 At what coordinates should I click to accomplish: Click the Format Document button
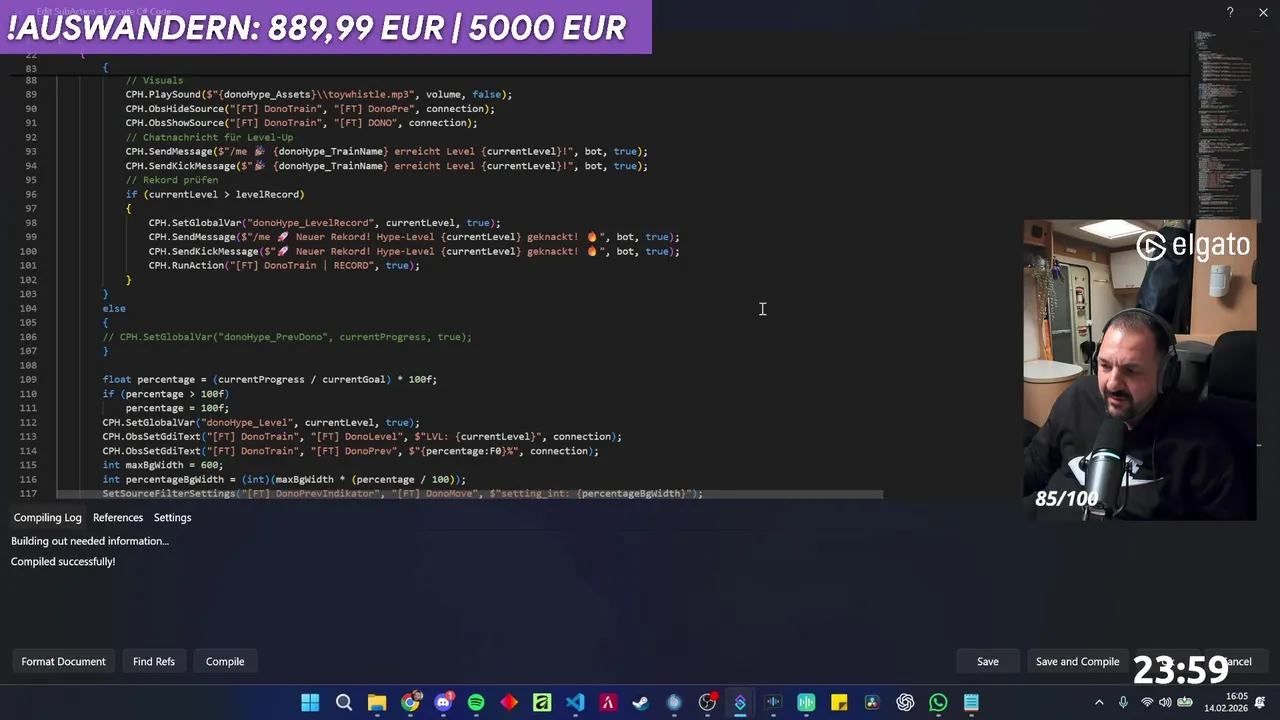pos(63,661)
